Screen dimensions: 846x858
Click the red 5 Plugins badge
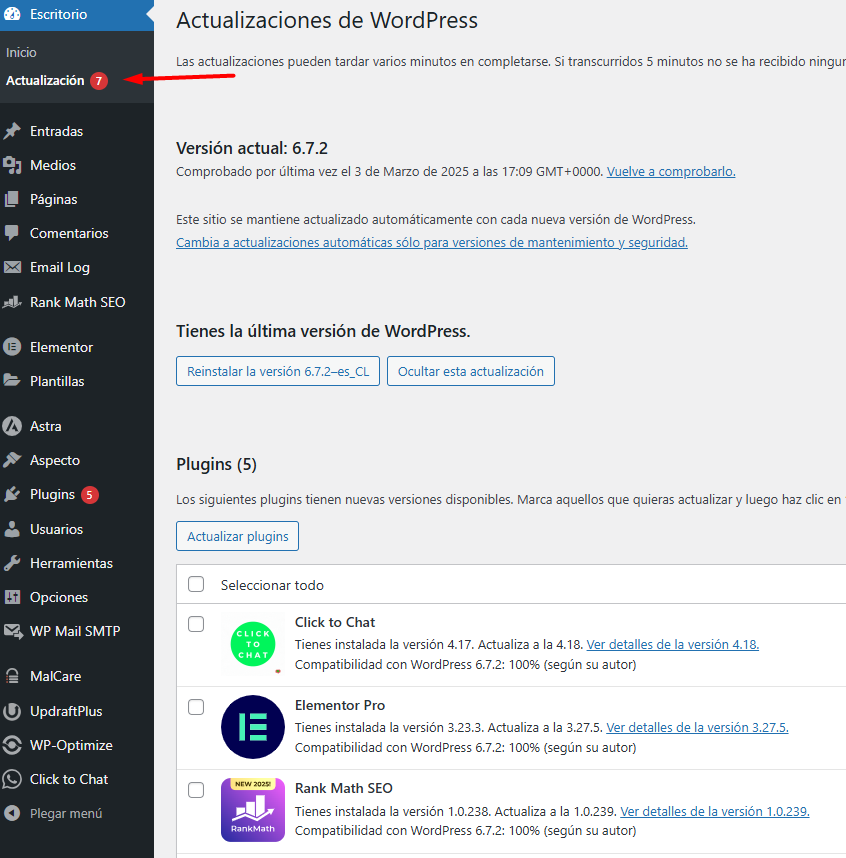pos(90,495)
